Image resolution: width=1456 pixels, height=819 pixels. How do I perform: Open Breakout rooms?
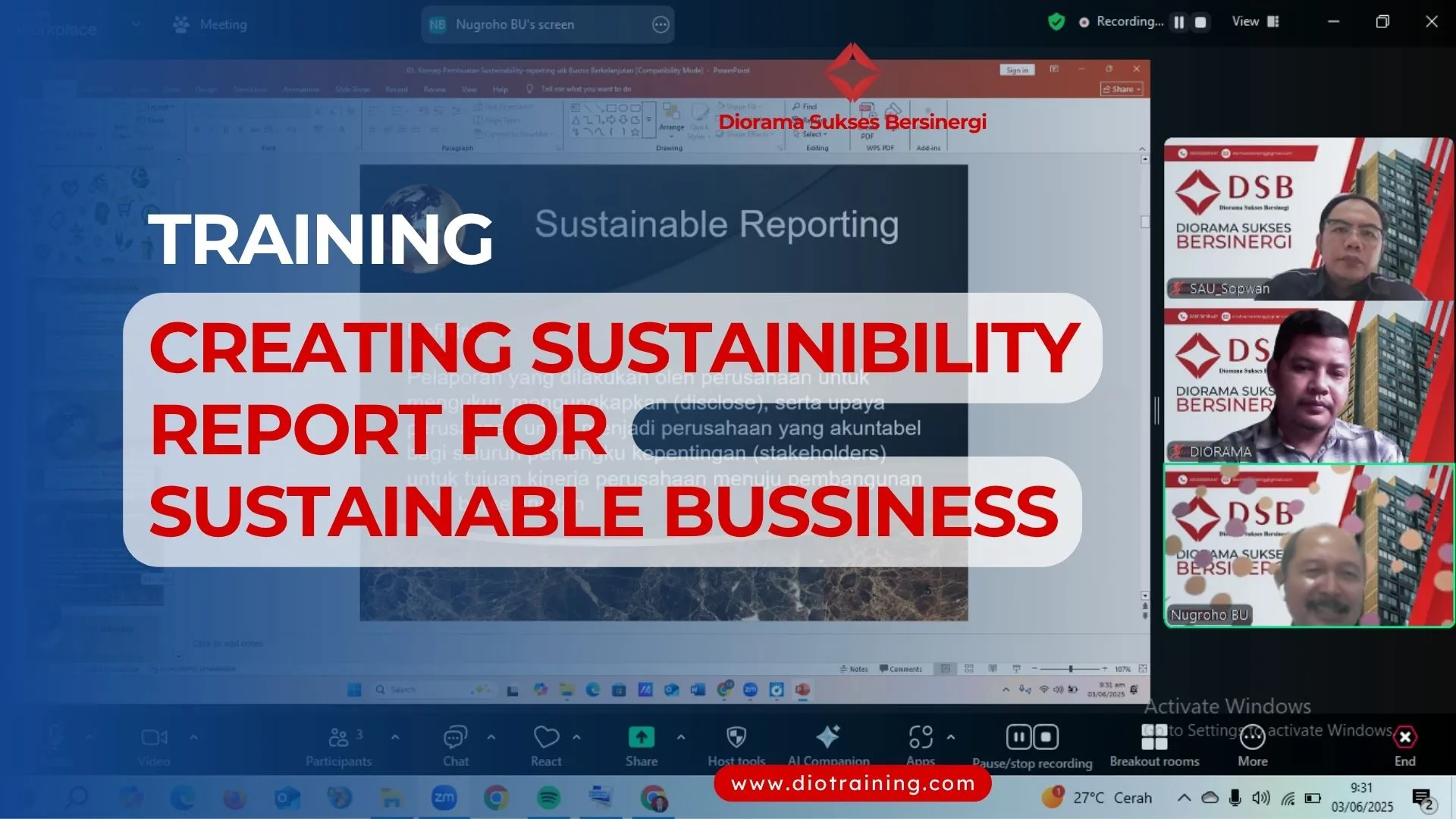click(1154, 746)
